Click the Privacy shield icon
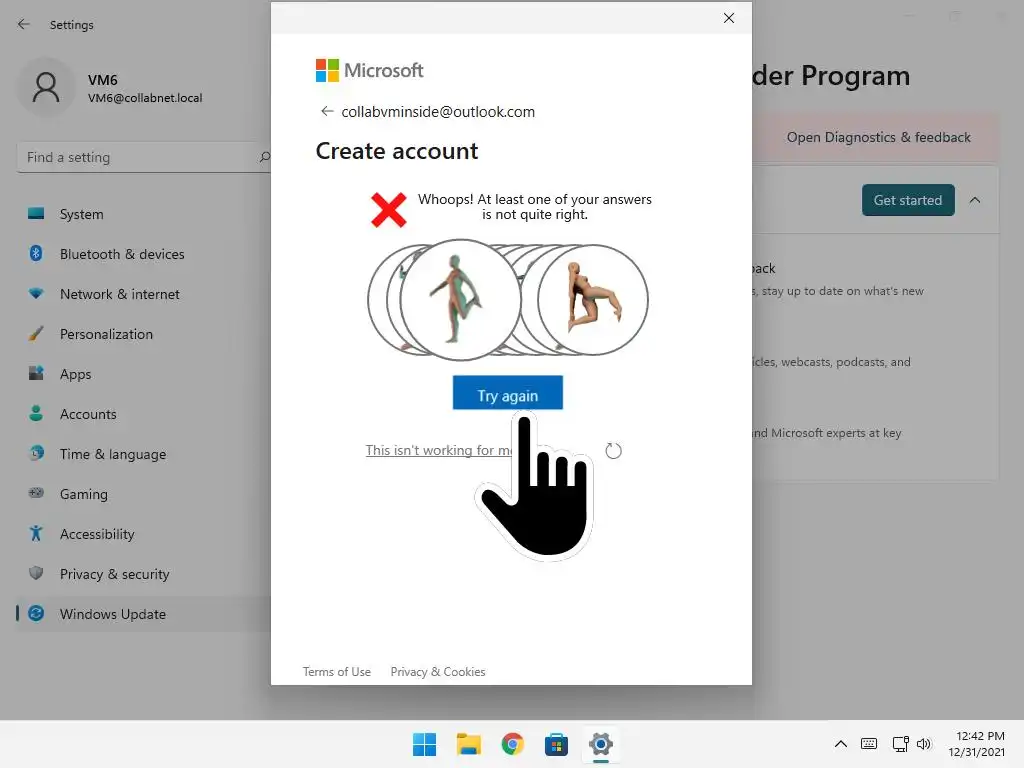 [x=36, y=573]
